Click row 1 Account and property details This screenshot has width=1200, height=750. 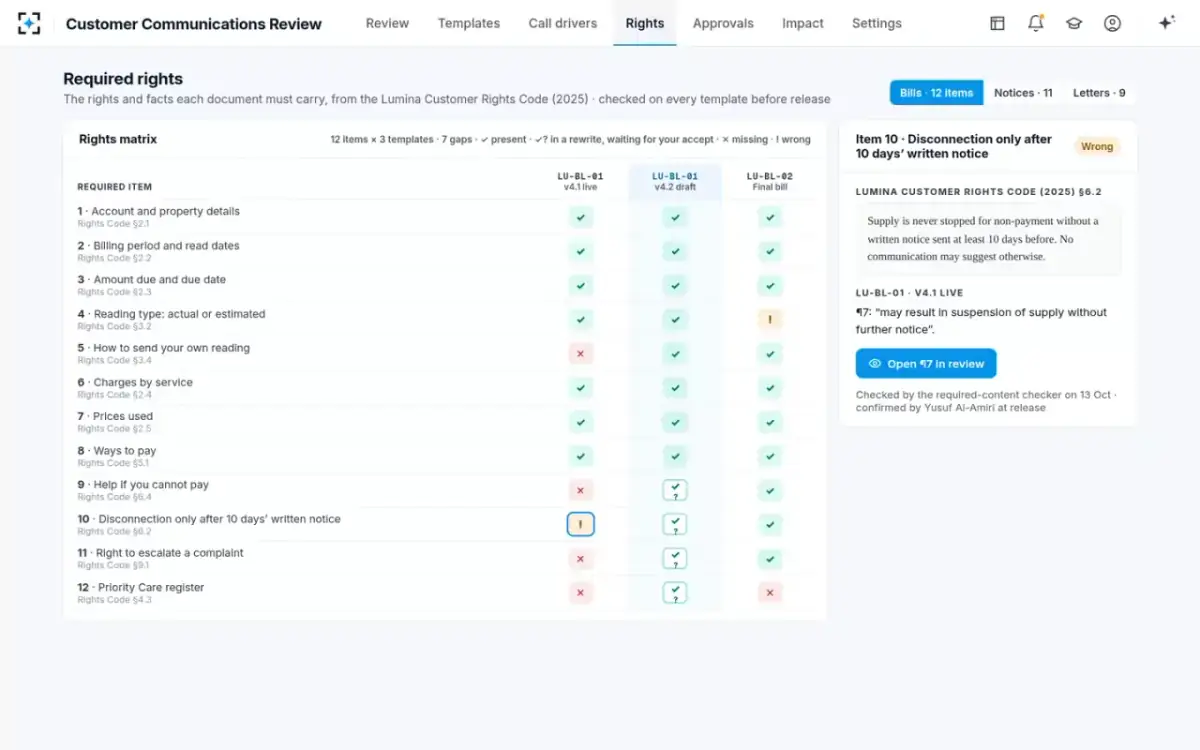click(x=445, y=217)
